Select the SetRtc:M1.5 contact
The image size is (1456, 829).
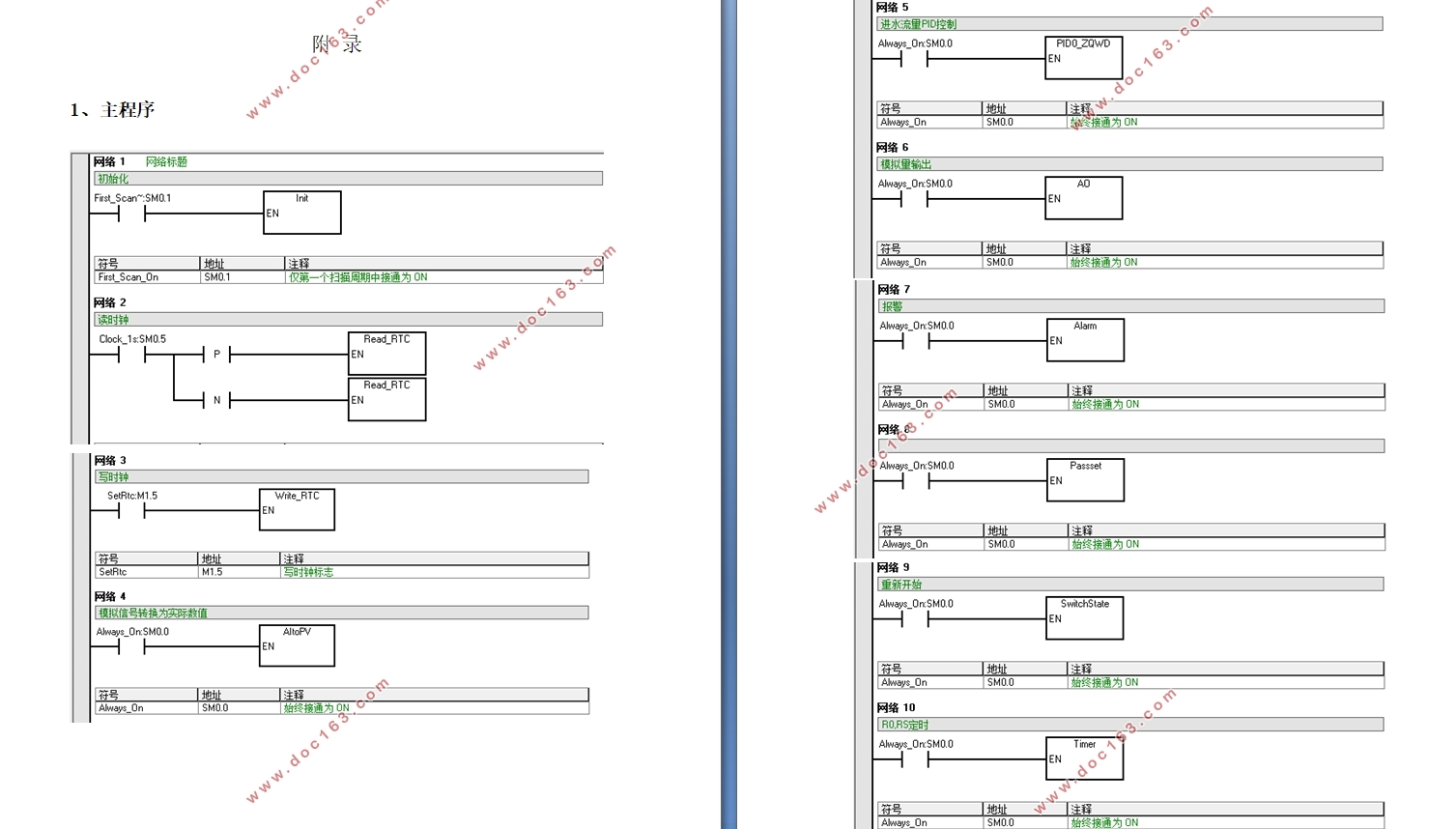click(x=131, y=511)
